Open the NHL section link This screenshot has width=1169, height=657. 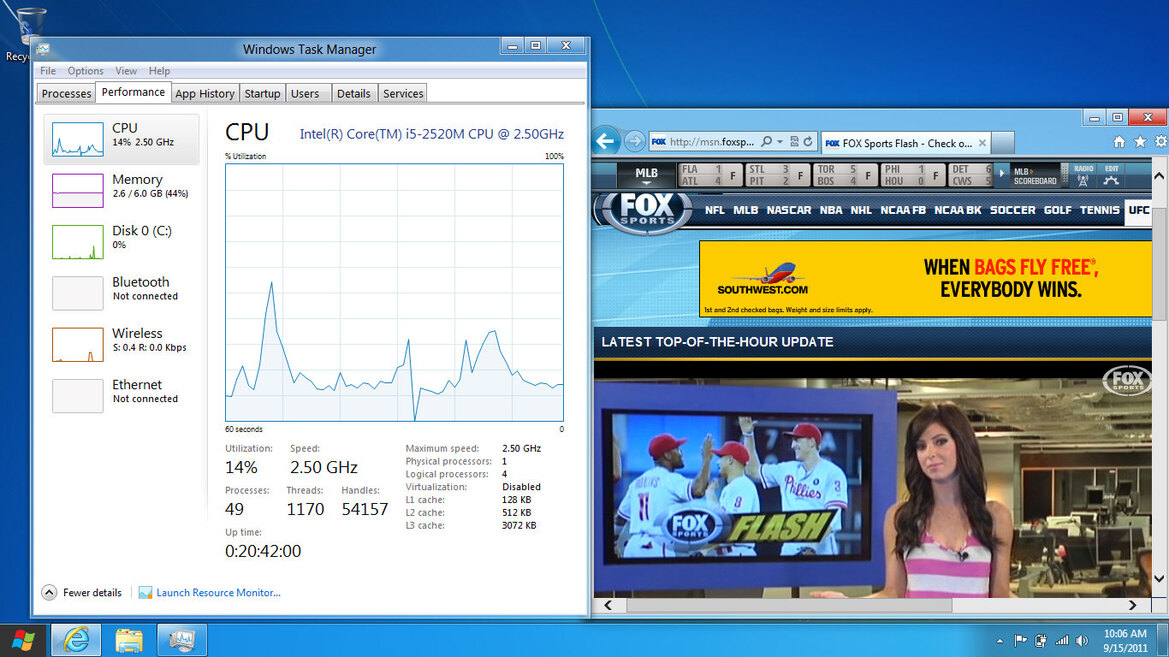tap(861, 210)
